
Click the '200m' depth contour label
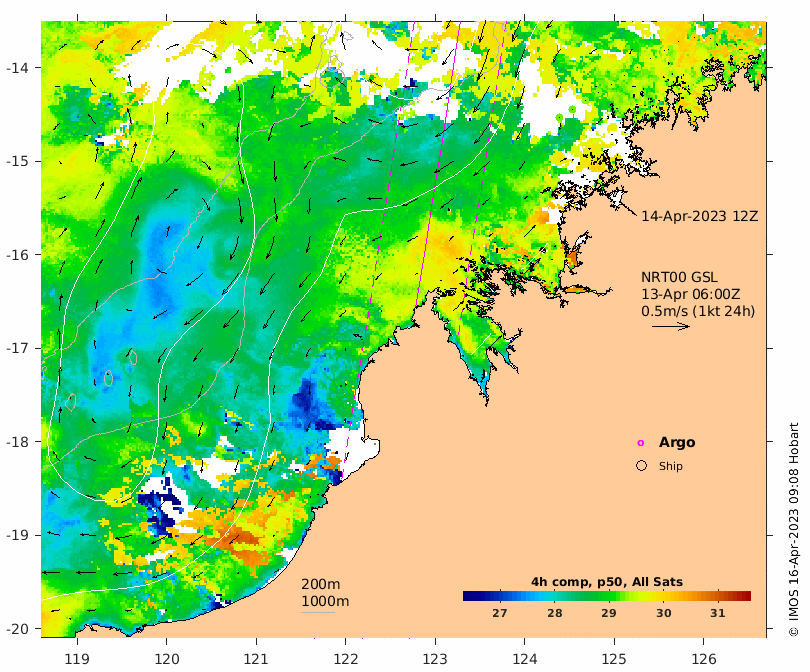point(320,584)
